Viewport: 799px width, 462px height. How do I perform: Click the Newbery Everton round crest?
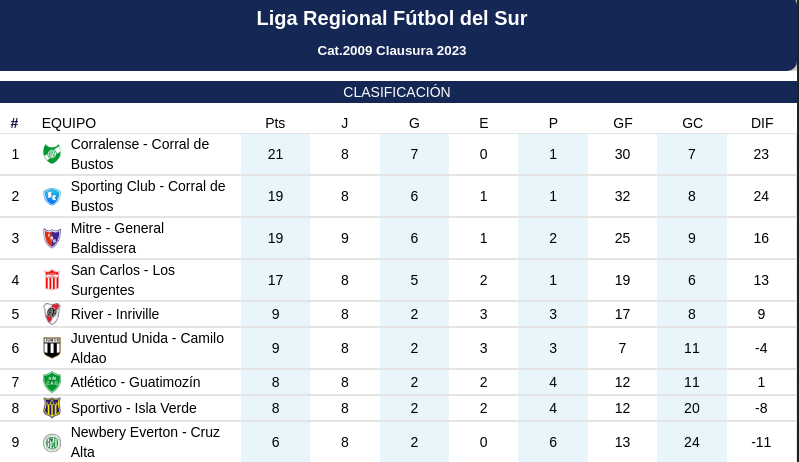tap(52, 442)
